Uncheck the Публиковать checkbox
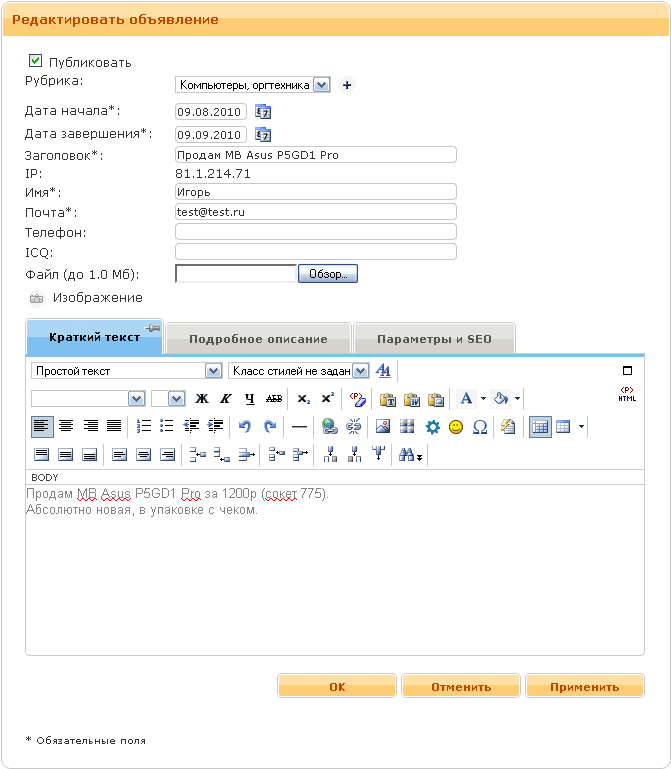The height and width of the screenshot is (769, 671). pyautogui.click(x=36, y=61)
